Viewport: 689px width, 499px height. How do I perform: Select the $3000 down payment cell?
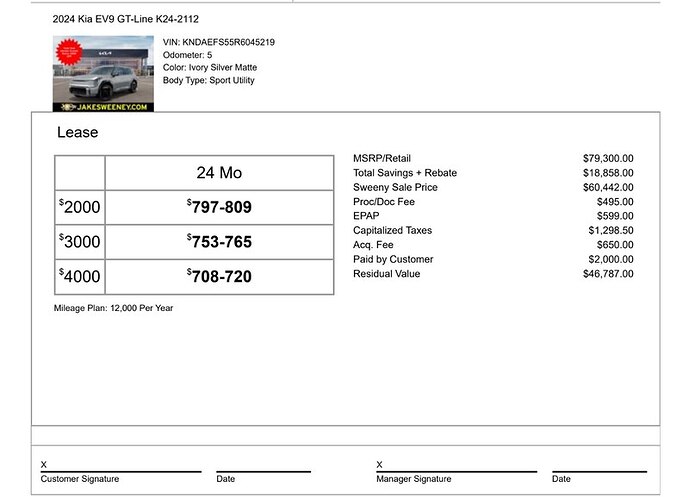[x=80, y=242]
